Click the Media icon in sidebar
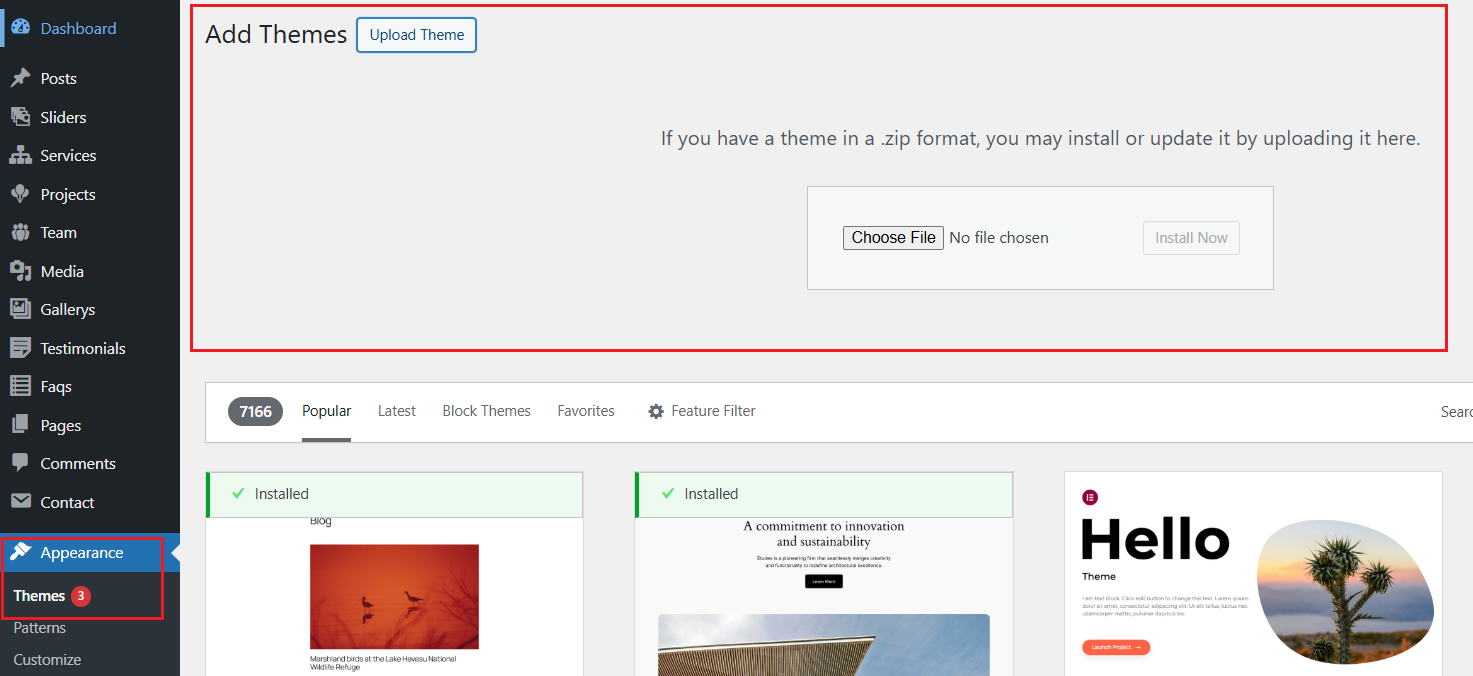The height and width of the screenshot is (676, 1473). [x=20, y=271]
